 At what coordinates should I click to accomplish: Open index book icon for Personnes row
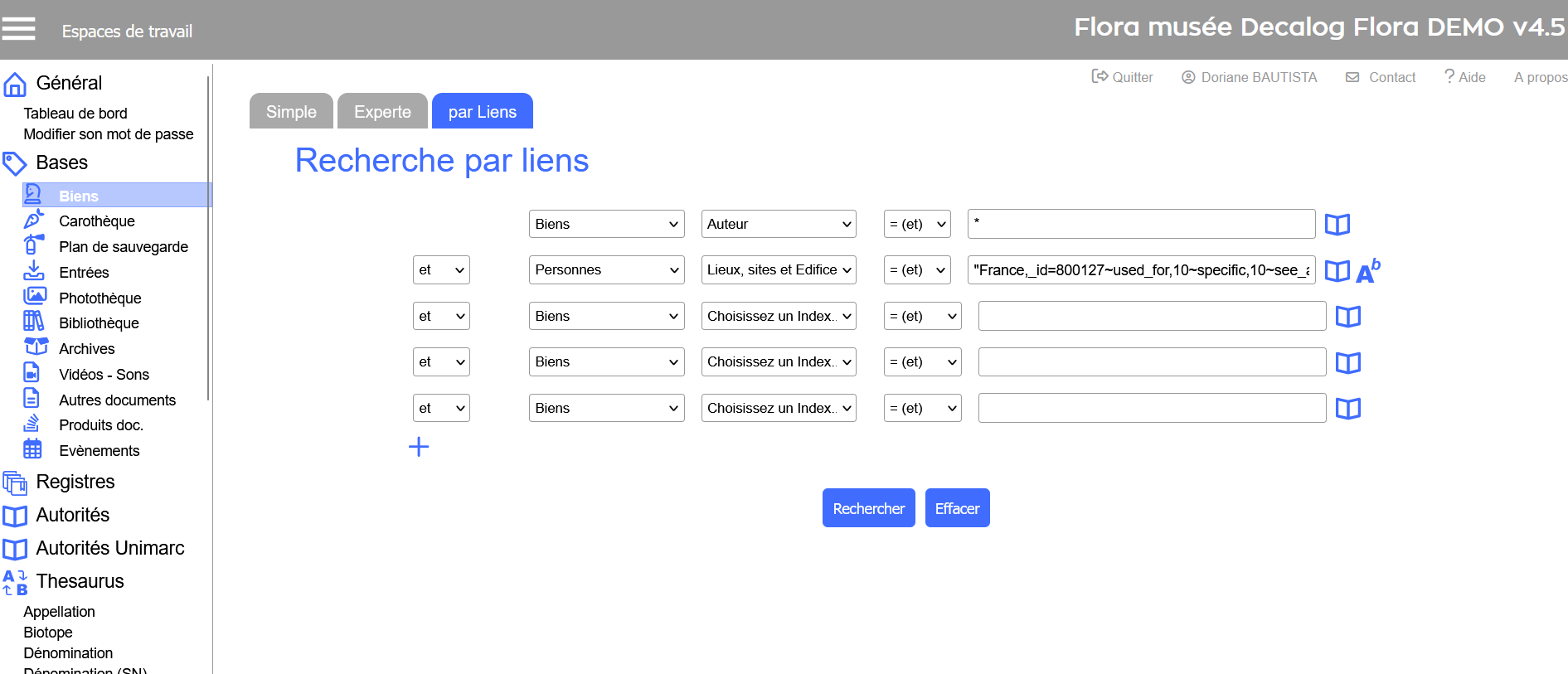(x=1337, y=271)
